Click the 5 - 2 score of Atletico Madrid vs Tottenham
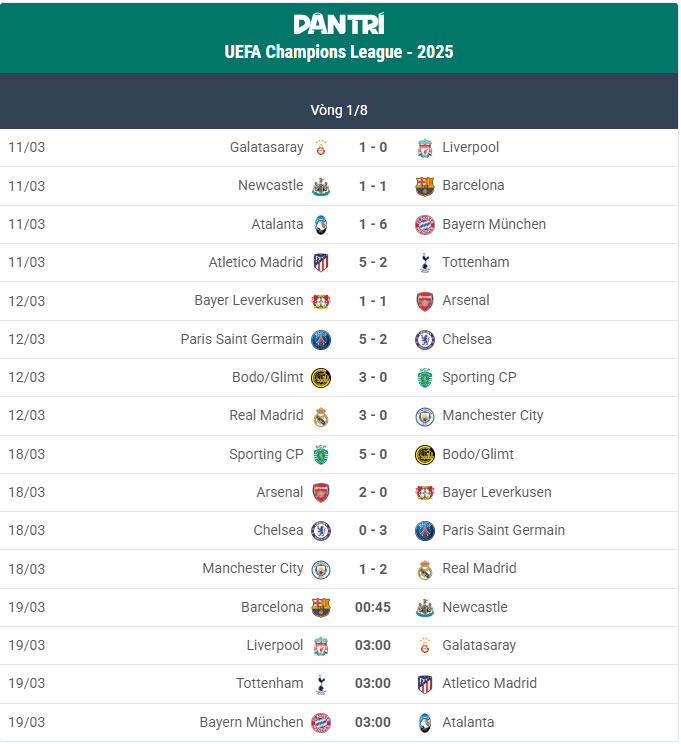Screen dimensions: 681x744 [373, 263]
